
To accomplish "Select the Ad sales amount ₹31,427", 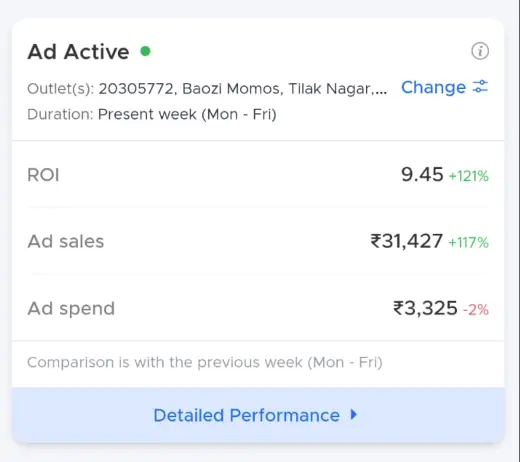I will pos(407,241).
